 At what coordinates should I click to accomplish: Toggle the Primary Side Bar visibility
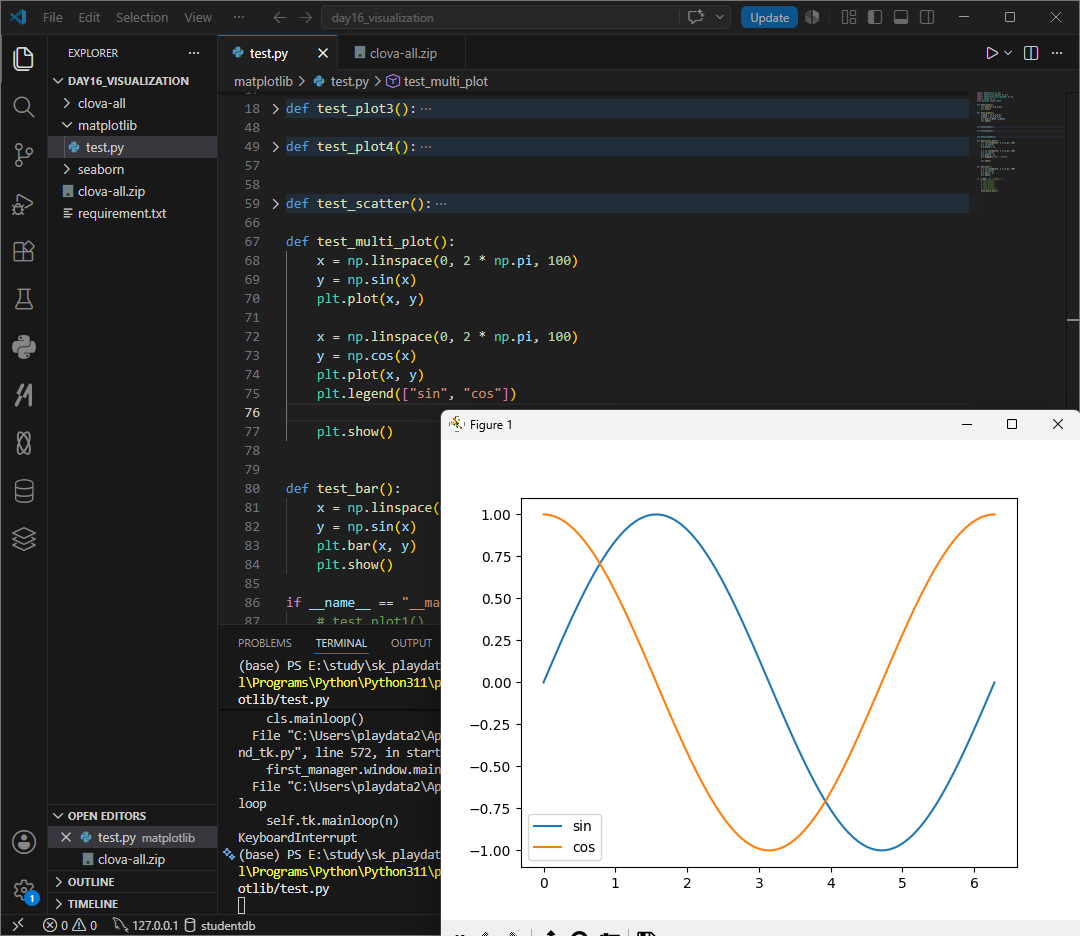(x=875, y=17)
